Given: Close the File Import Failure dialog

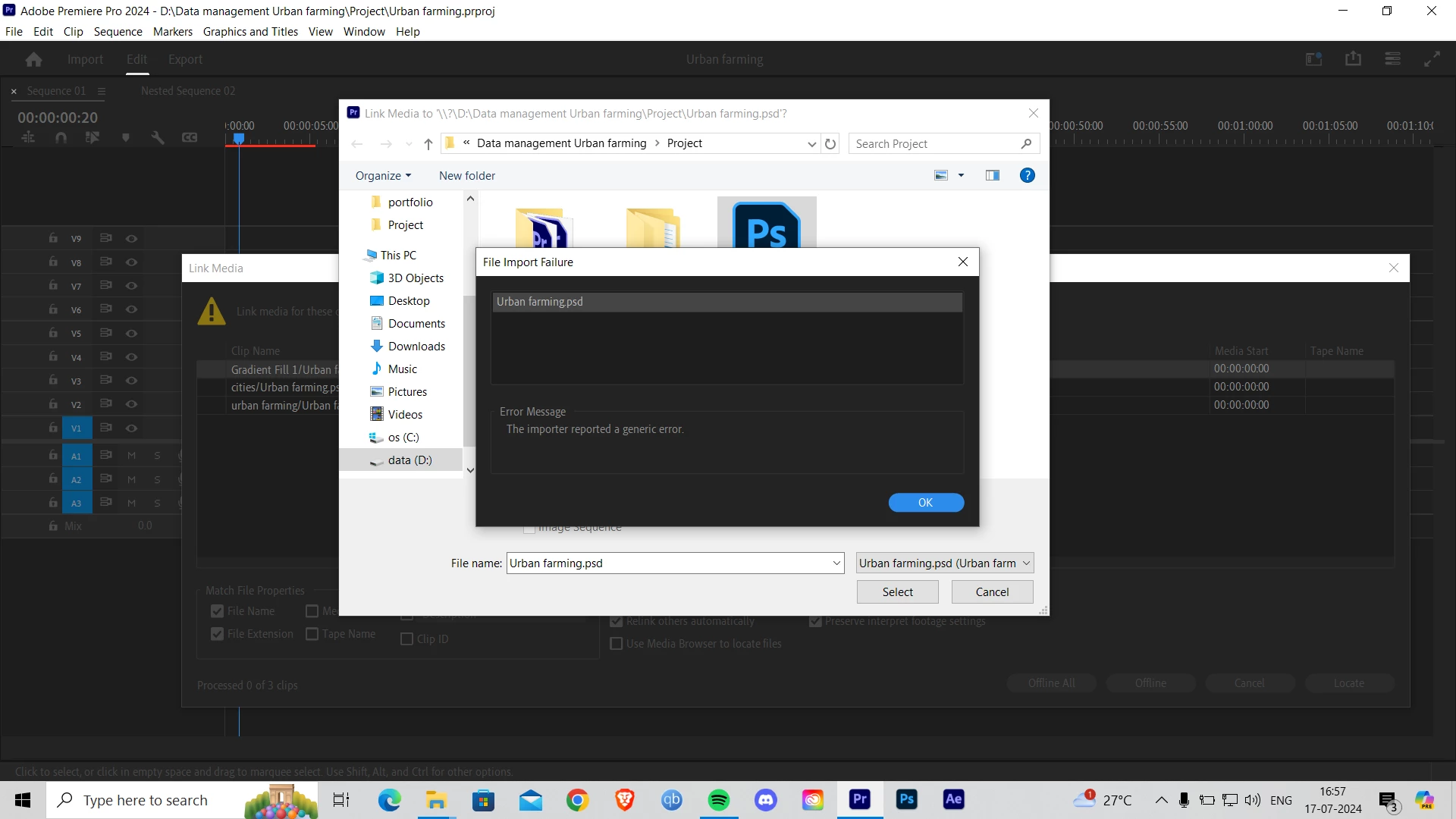Looking at the screenshot, I should point(963,262).
